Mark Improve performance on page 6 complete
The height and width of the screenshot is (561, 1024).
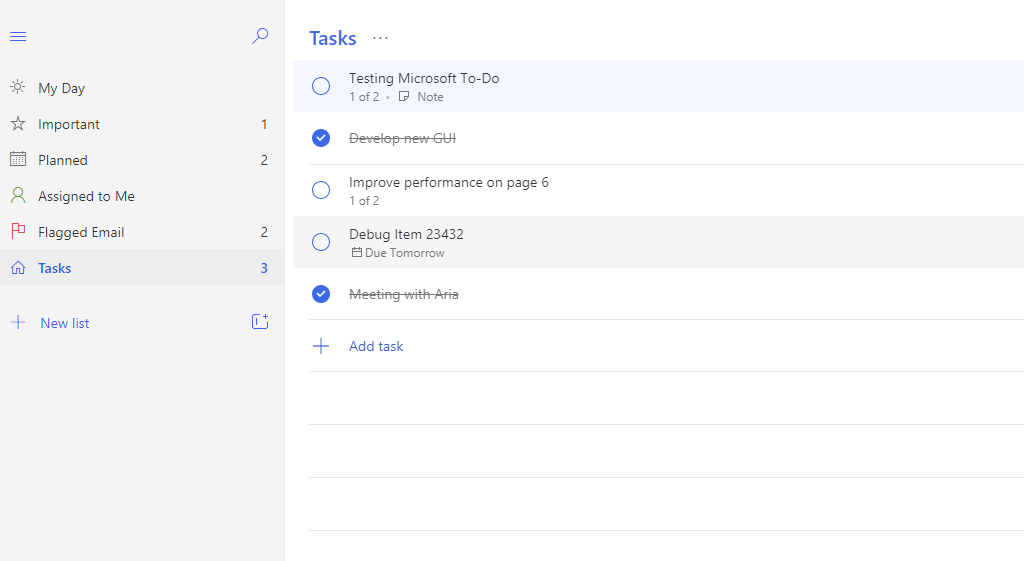(x=321, y=190)
